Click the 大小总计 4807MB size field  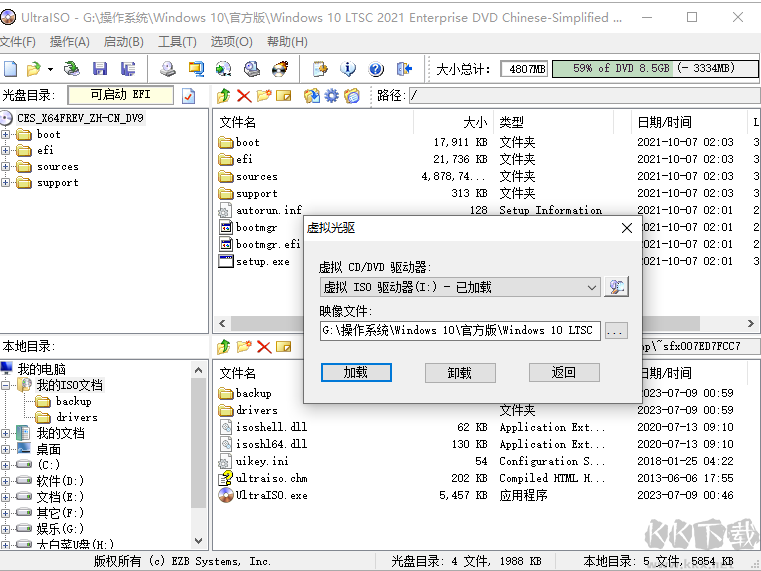(x=524, y=69)
